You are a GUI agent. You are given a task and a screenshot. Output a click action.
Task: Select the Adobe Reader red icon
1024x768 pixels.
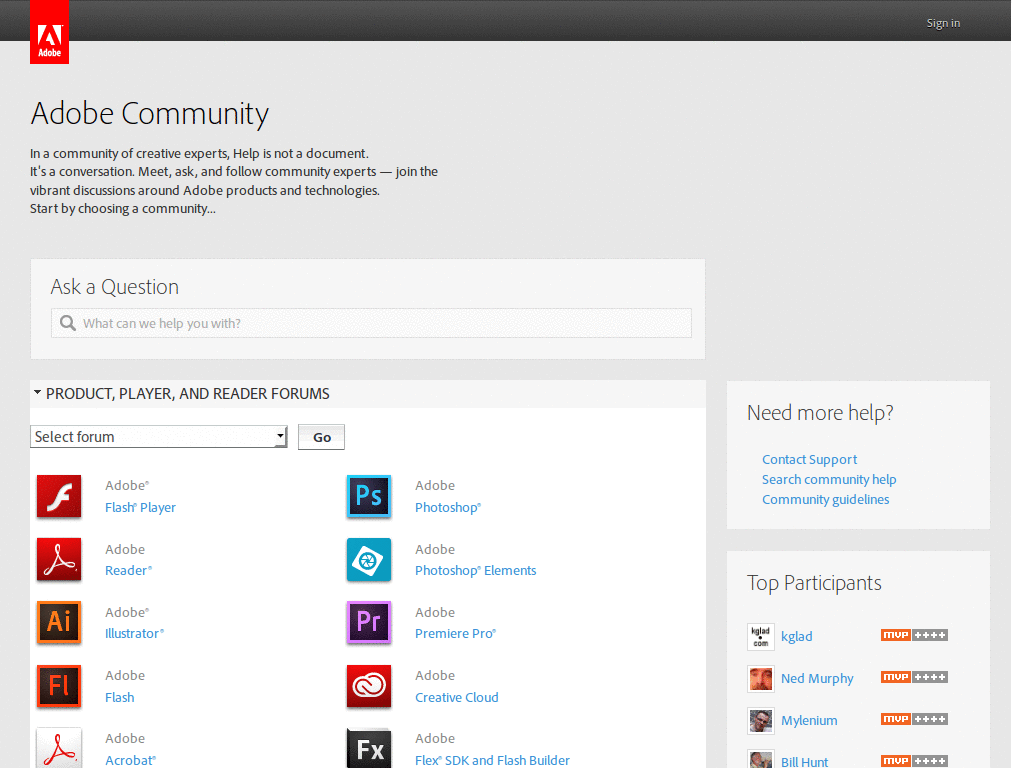pos(59,560)
